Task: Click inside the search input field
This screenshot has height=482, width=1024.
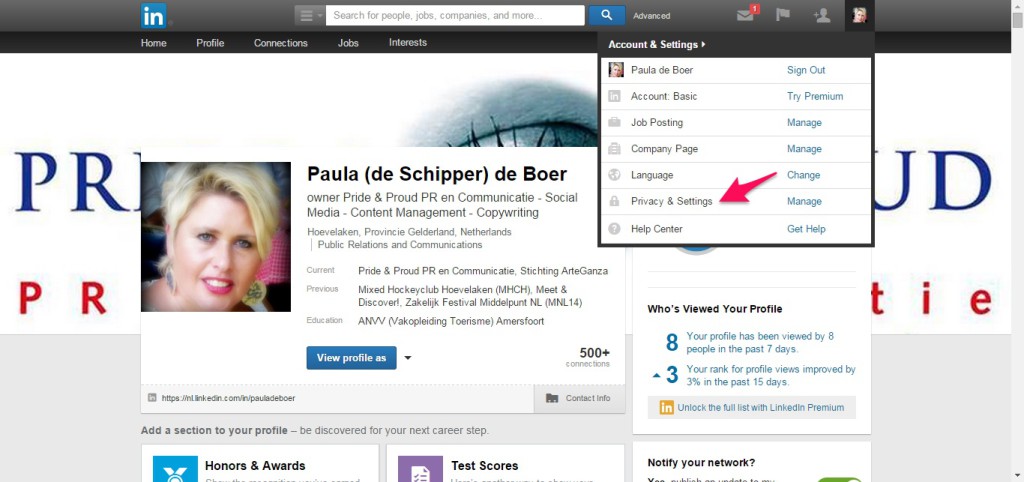Action: 455,15
